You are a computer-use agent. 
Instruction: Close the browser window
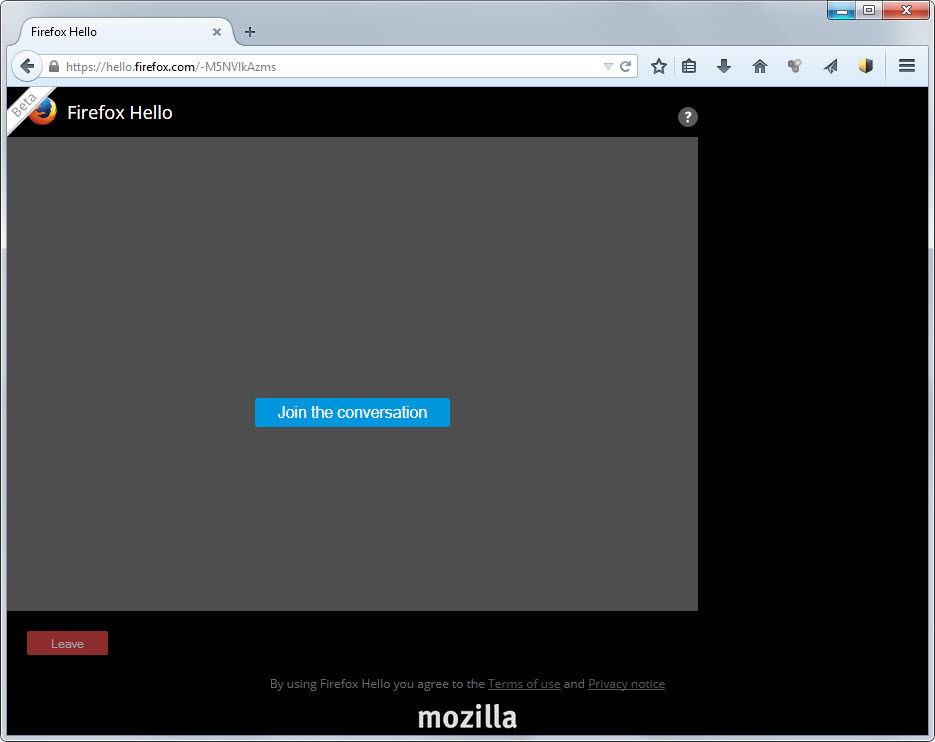coord(906,10)
